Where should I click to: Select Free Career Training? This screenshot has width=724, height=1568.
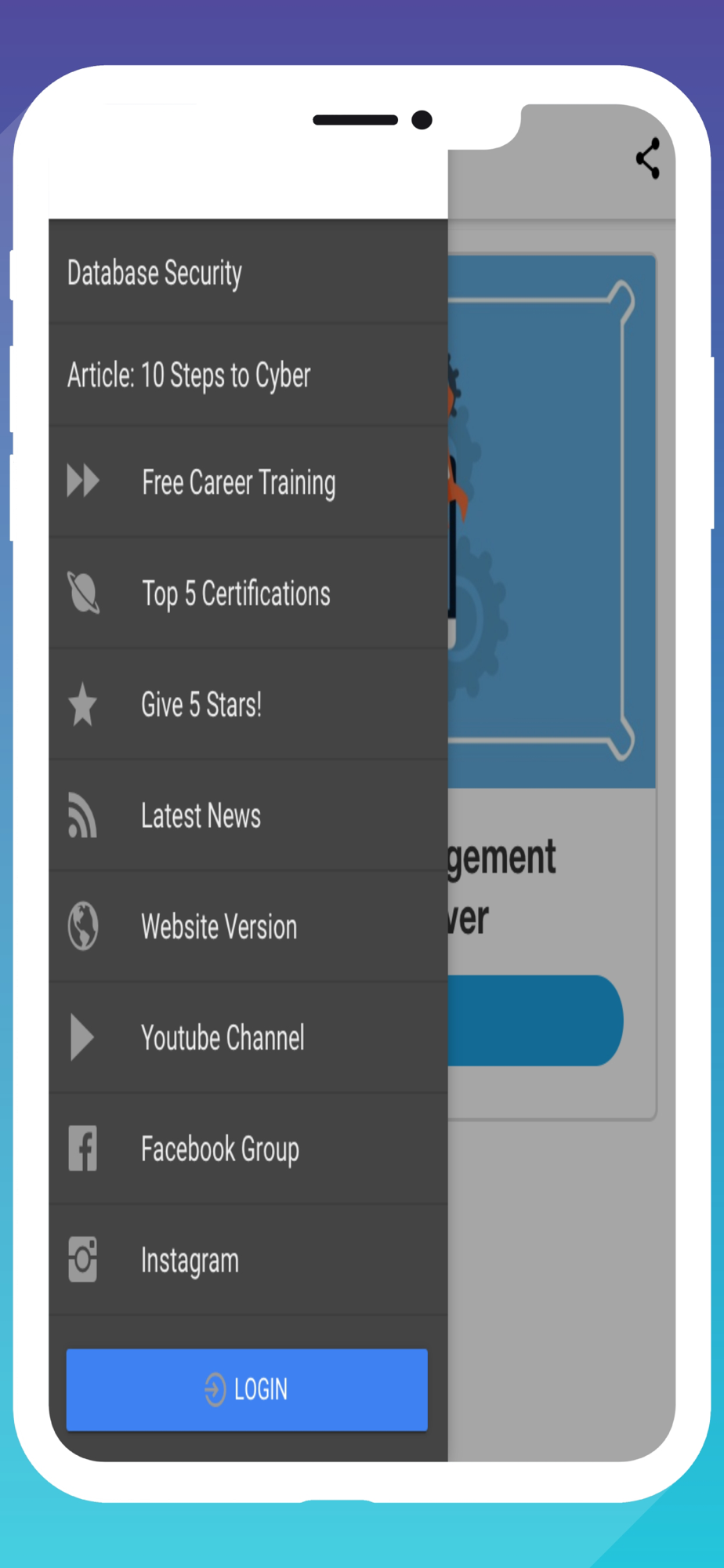tap(248, 481)
